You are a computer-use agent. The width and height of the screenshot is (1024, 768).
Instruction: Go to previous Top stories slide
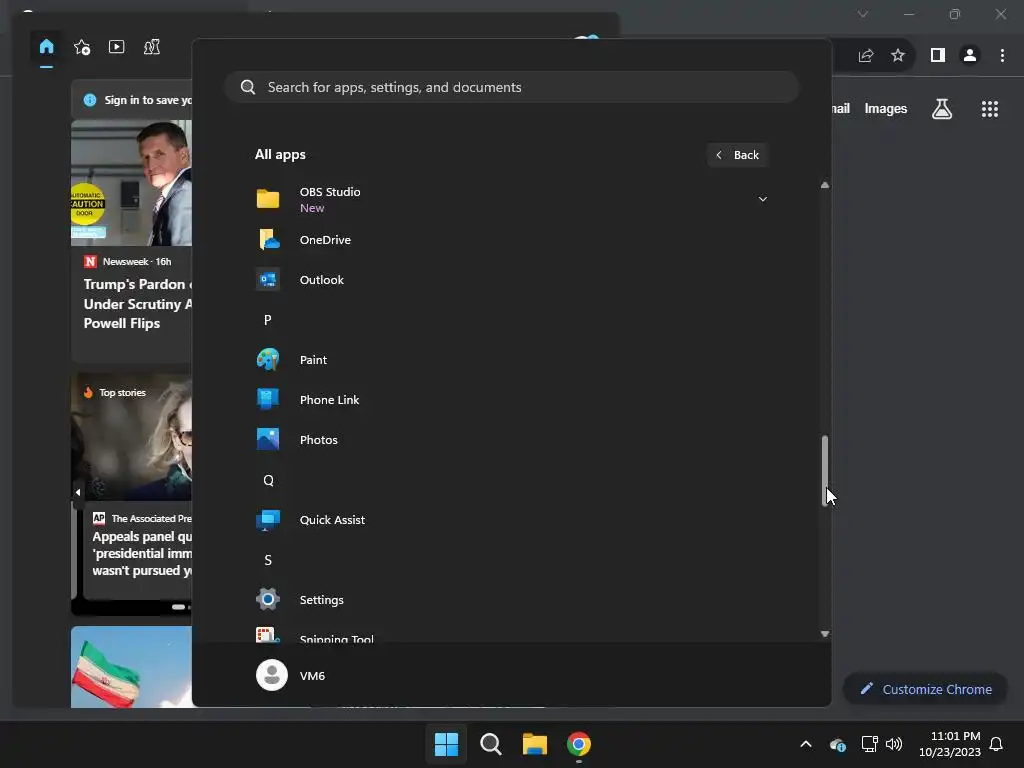[78, 492]
